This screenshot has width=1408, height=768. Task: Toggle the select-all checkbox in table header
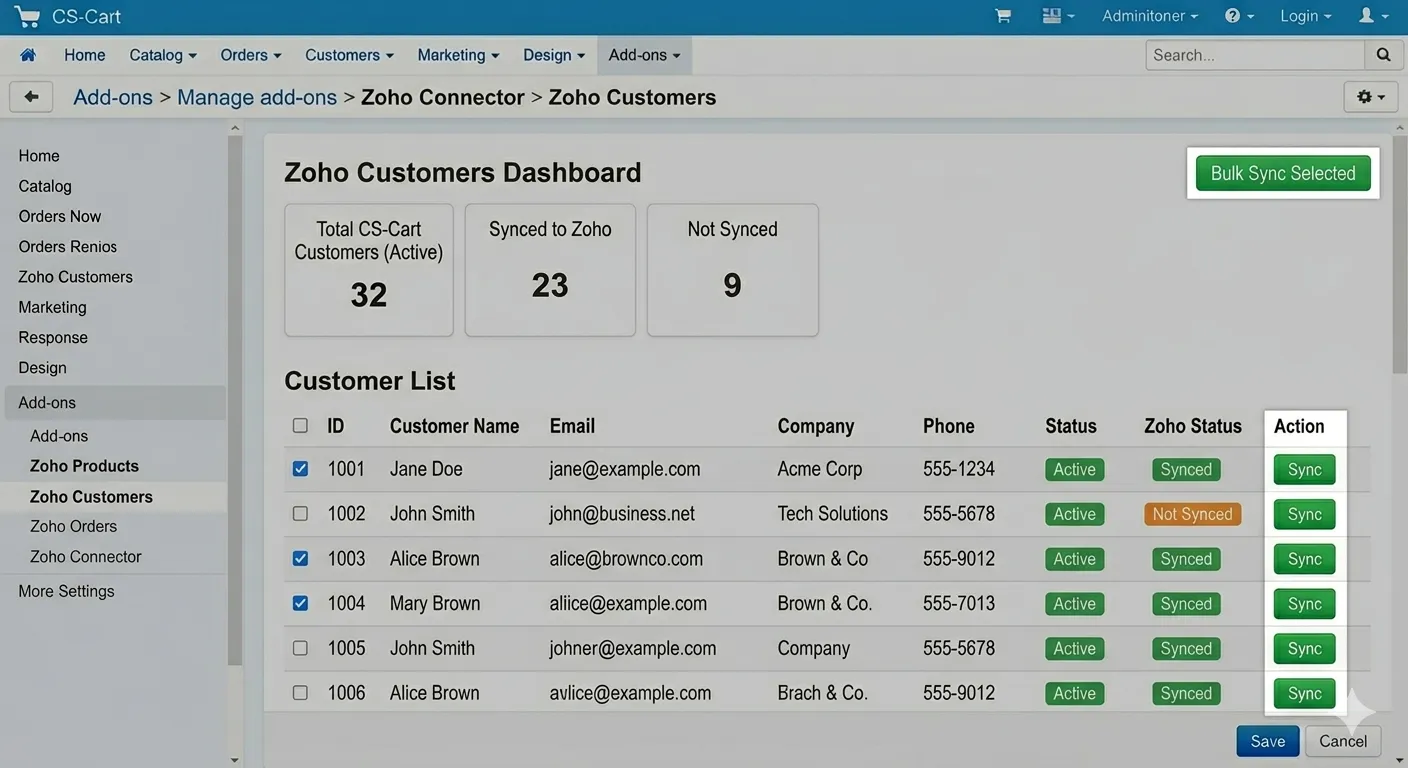tap(300, 426)
